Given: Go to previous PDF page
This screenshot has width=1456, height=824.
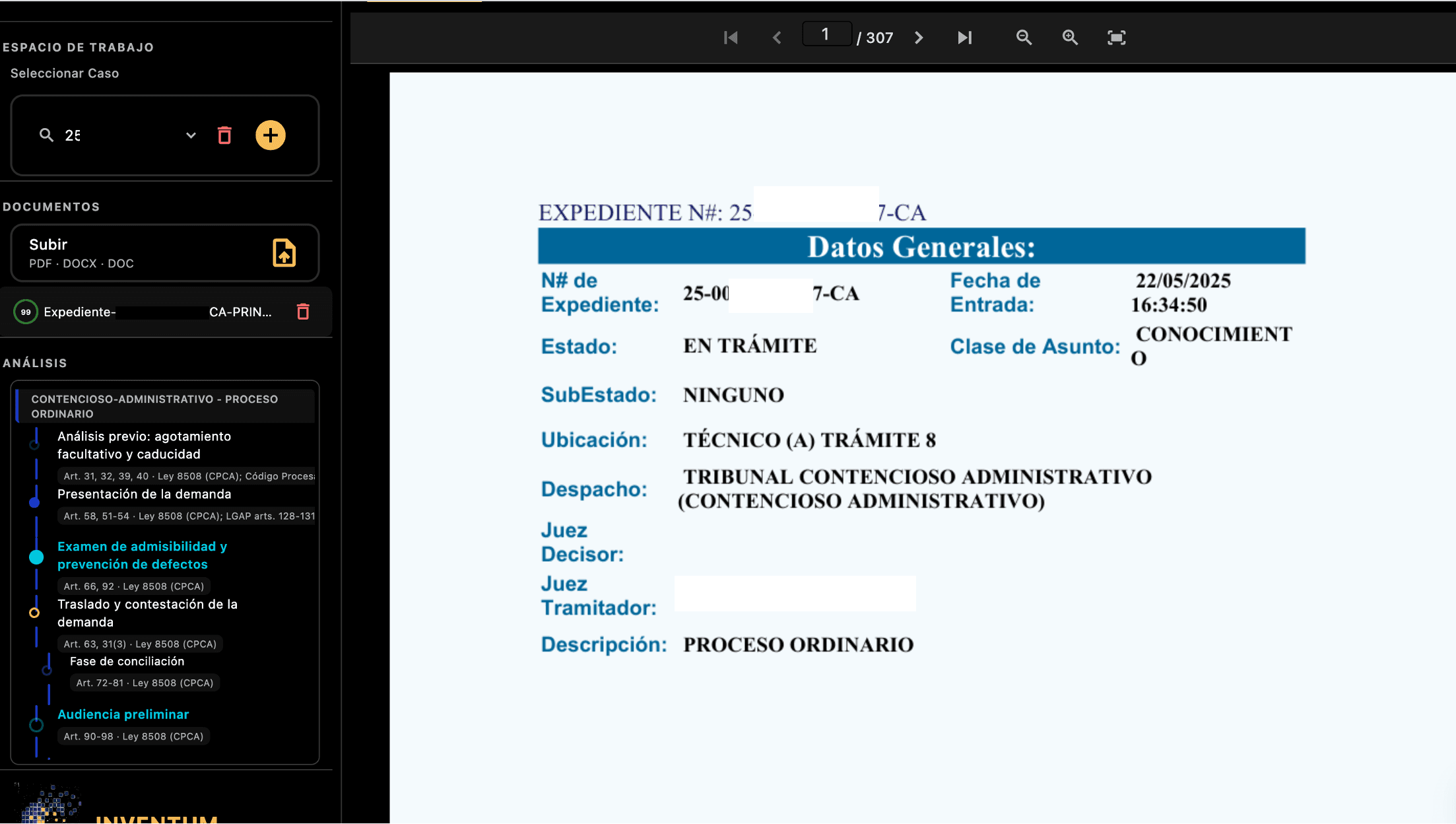Looking at the screenshot, I should (x=777, y=38).
